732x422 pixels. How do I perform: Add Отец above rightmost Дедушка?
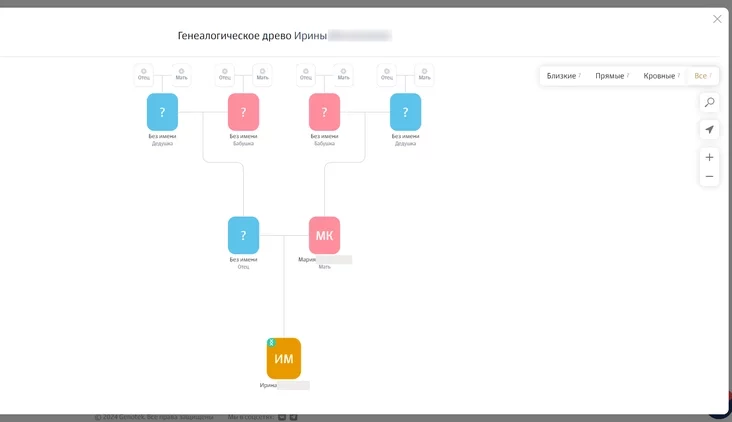click(x=387, y=74)
